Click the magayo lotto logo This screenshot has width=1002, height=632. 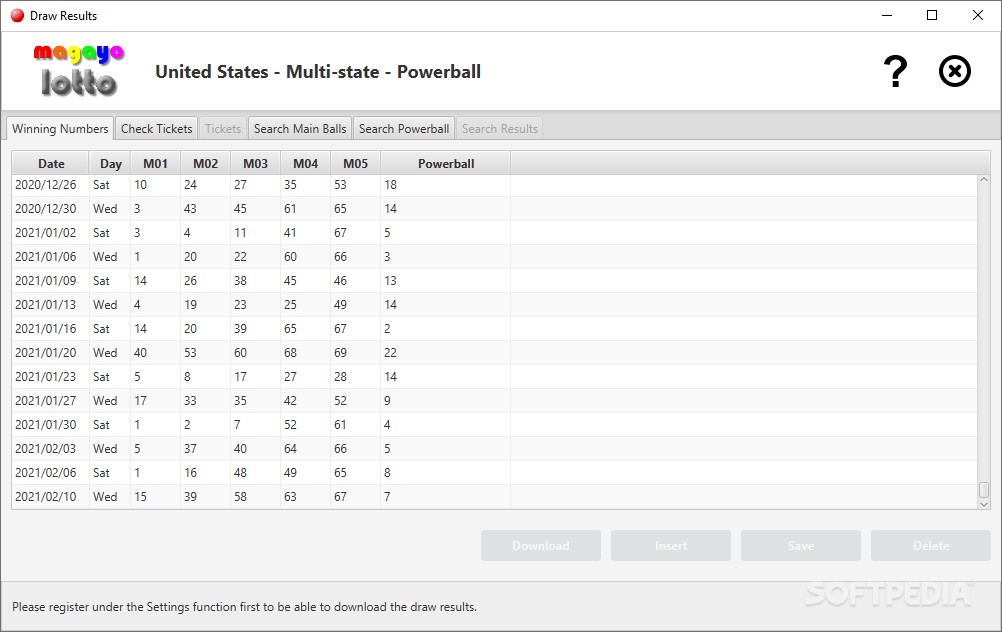[78, 70]
